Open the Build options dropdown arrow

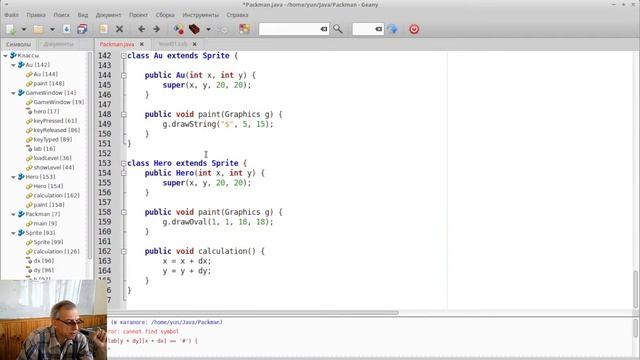point(208,29)
